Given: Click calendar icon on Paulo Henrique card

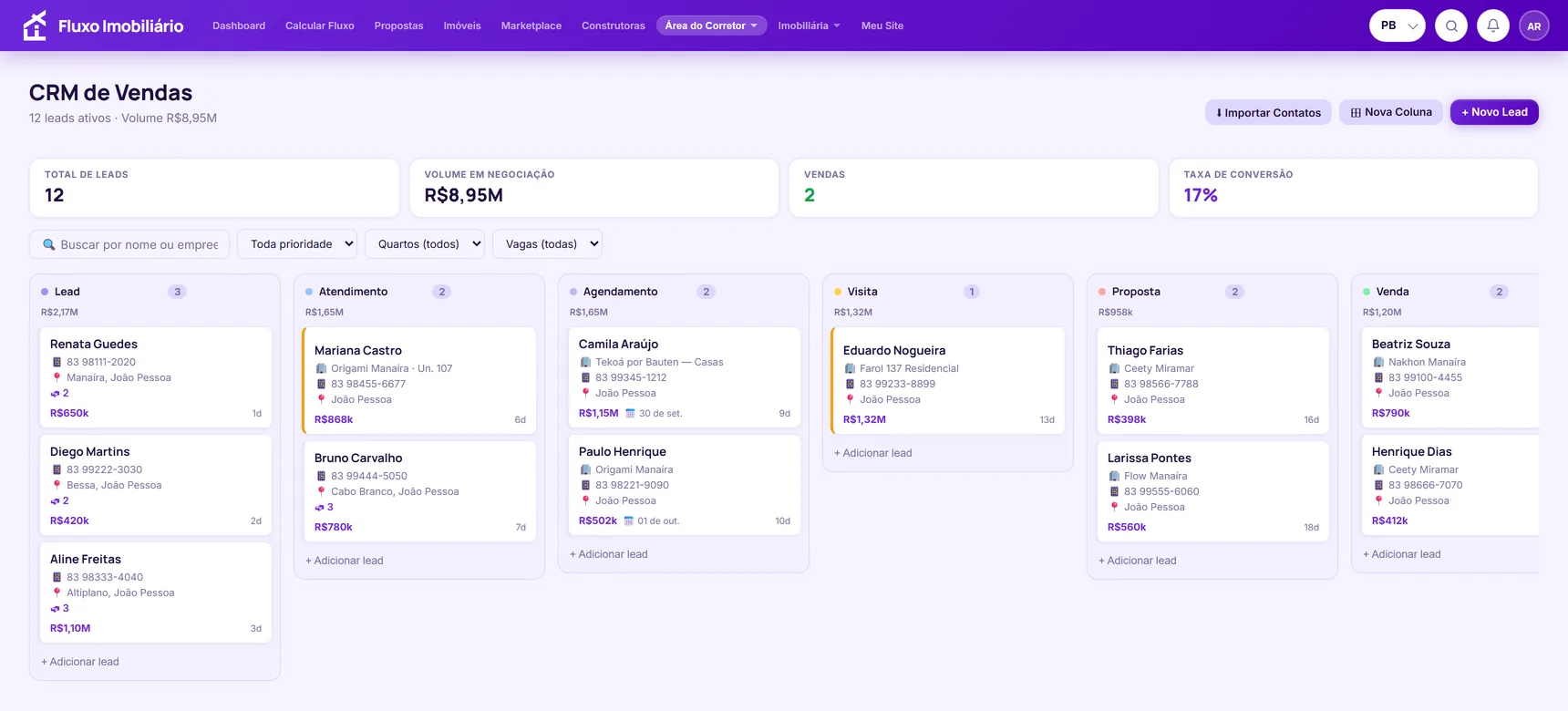Looking at the screenshot, I should pyautogui.click(x=628, y=520).
